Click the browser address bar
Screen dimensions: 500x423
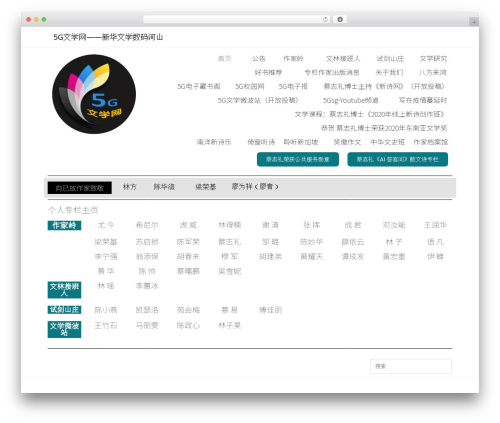(x=236, y=20)
